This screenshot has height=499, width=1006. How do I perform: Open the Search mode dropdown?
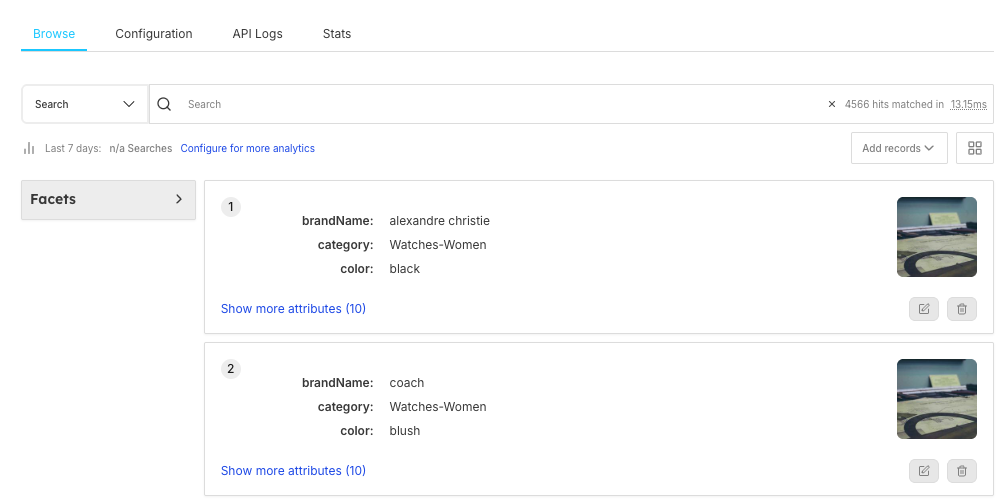coord(85,104)
